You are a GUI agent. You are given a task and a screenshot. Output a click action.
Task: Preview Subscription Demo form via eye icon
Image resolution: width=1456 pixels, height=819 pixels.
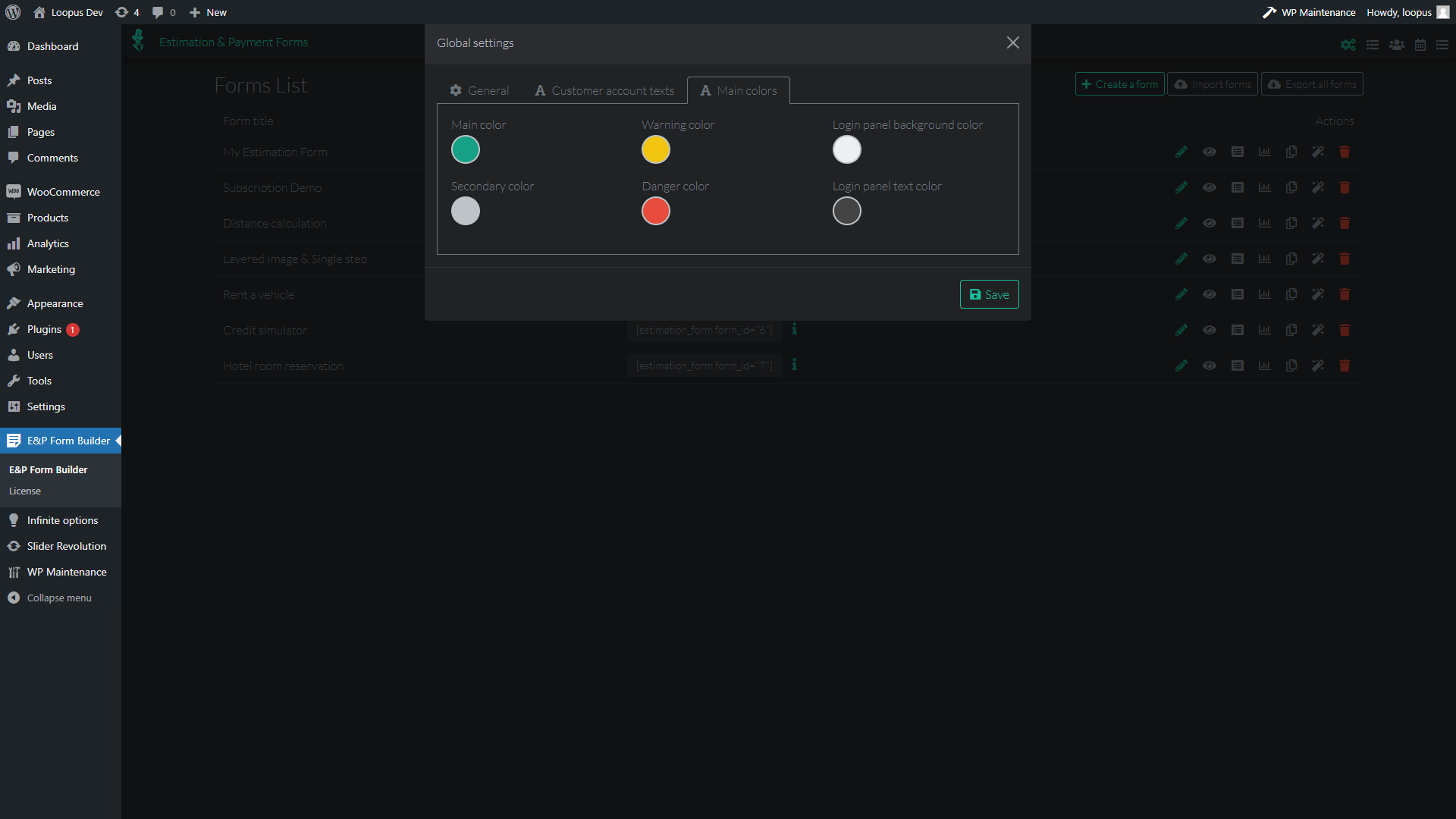[x=1210, y=187]
